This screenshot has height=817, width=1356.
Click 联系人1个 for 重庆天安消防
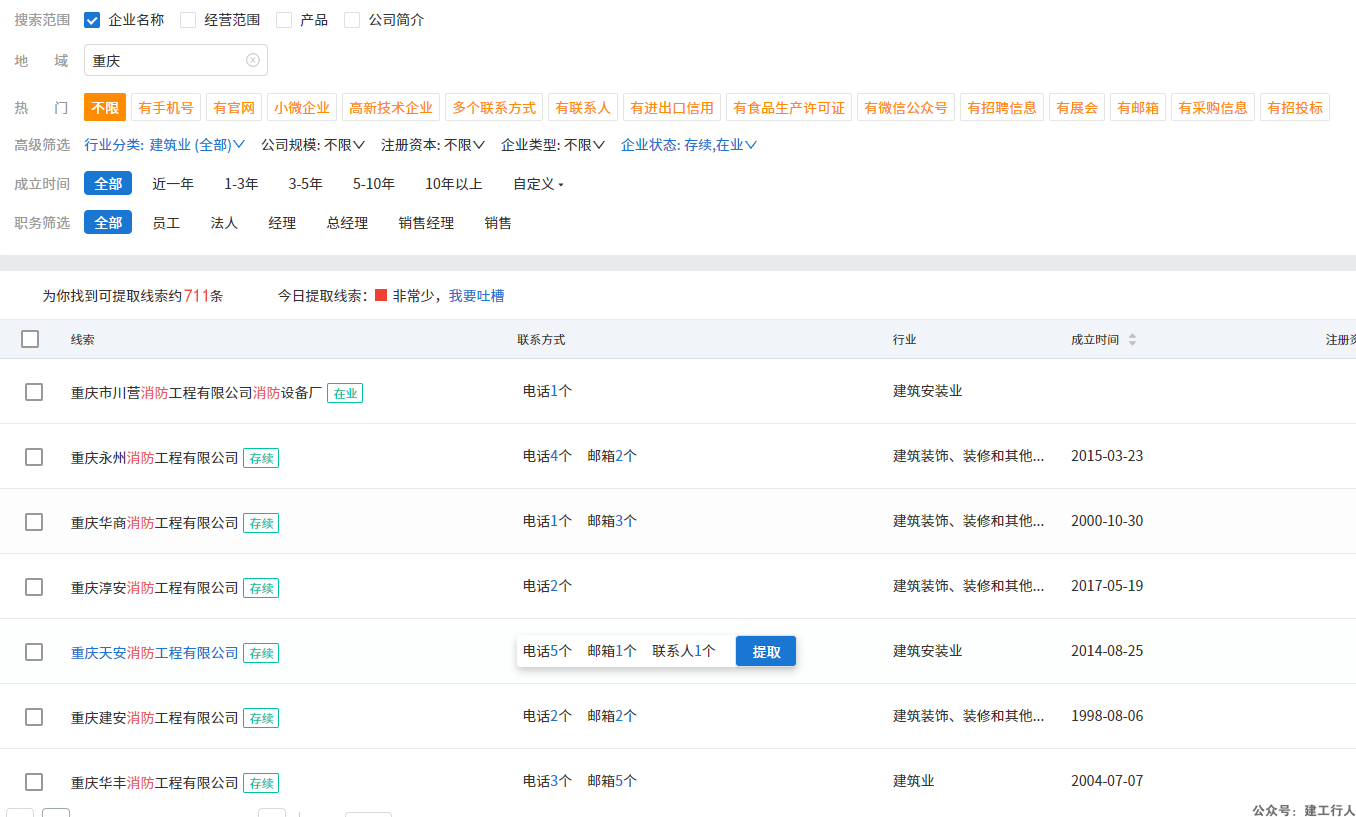pyautogui.click(x=684, y=651)
